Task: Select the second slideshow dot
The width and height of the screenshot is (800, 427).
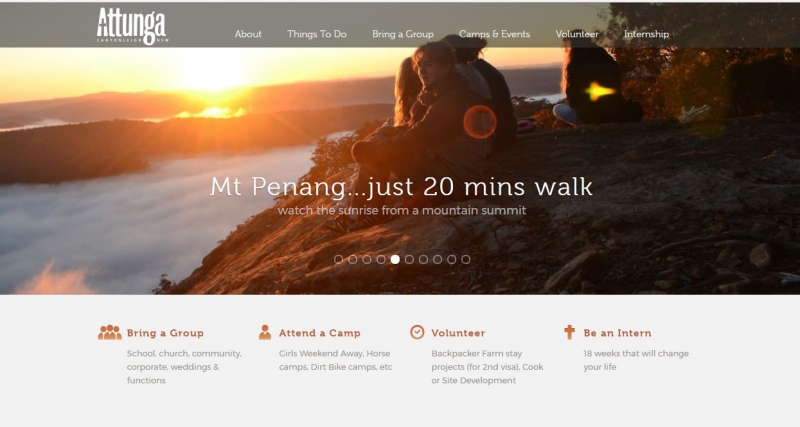Action: (x=353, y=259)
